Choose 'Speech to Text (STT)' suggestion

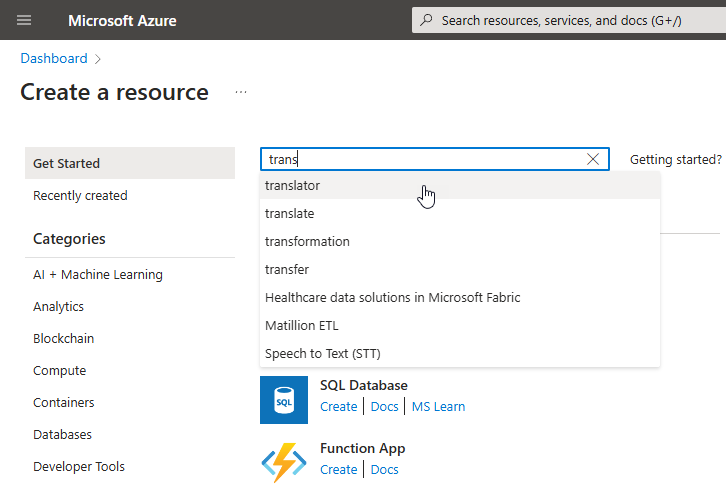coord(322,353)
